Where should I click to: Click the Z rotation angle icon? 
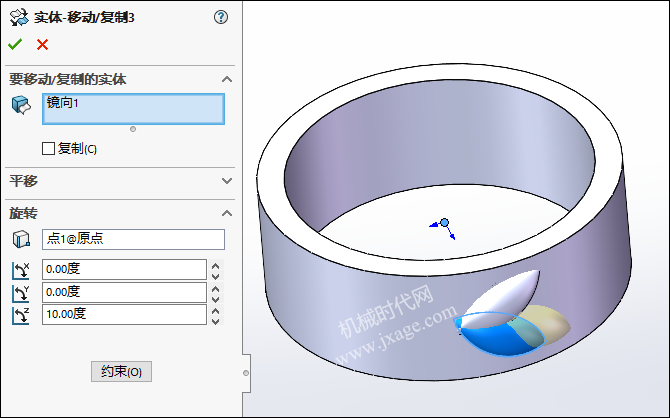(21, 315)
